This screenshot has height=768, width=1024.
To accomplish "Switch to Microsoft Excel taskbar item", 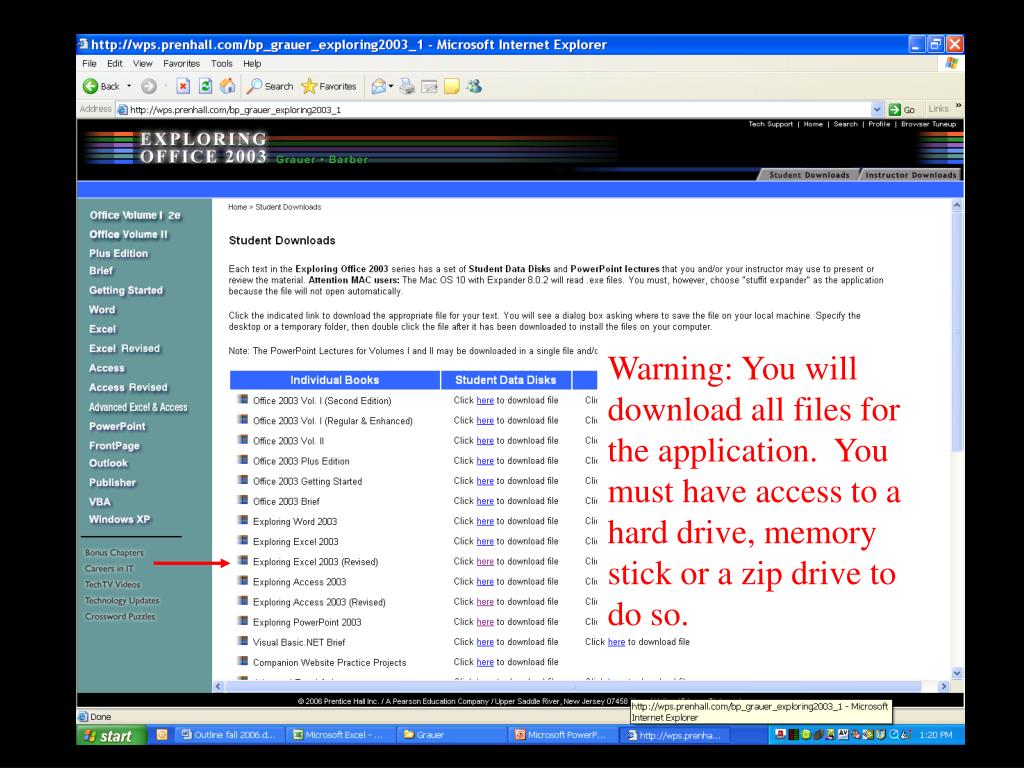I will [340, 735].
